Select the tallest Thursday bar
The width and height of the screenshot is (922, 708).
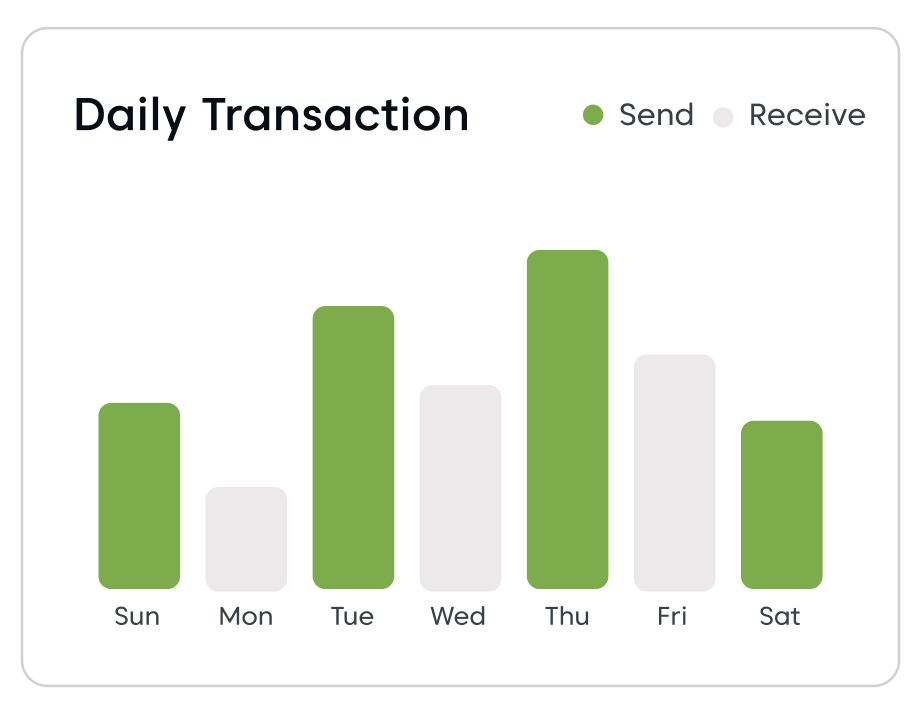567,419
